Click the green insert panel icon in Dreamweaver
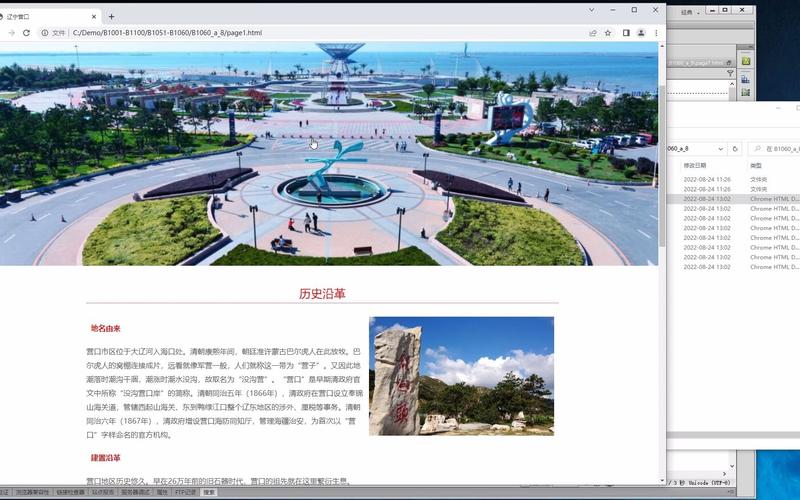The image size is (800, 500). (745, 61)
